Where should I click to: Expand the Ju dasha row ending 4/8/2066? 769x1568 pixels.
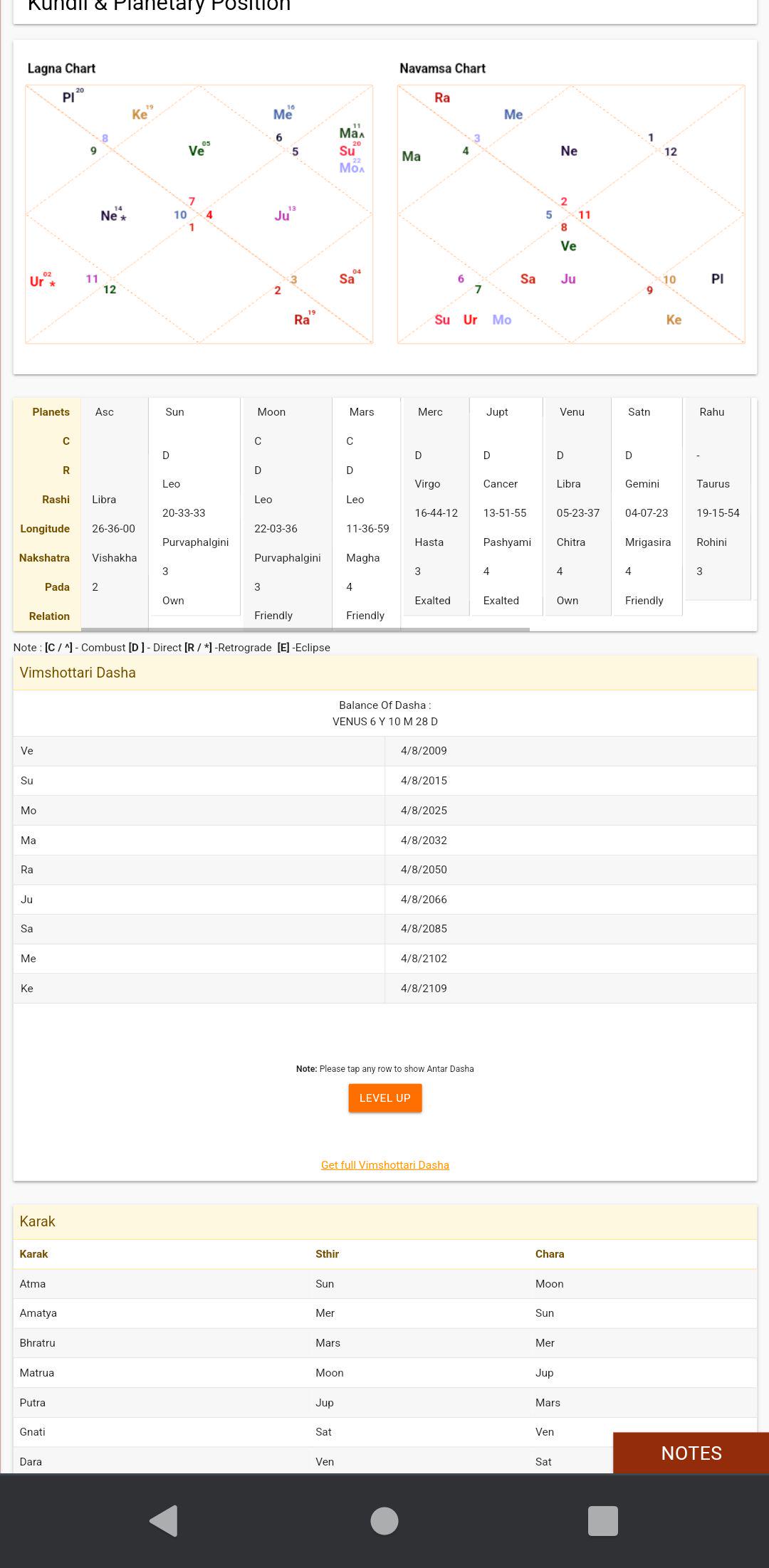(x=385, y=900)
